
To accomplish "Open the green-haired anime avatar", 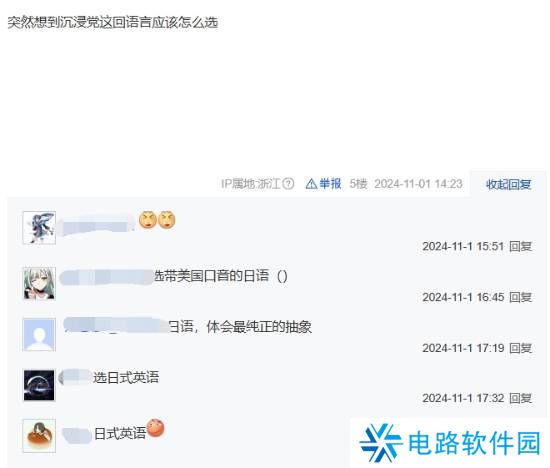I will click(x=39, y=283).
